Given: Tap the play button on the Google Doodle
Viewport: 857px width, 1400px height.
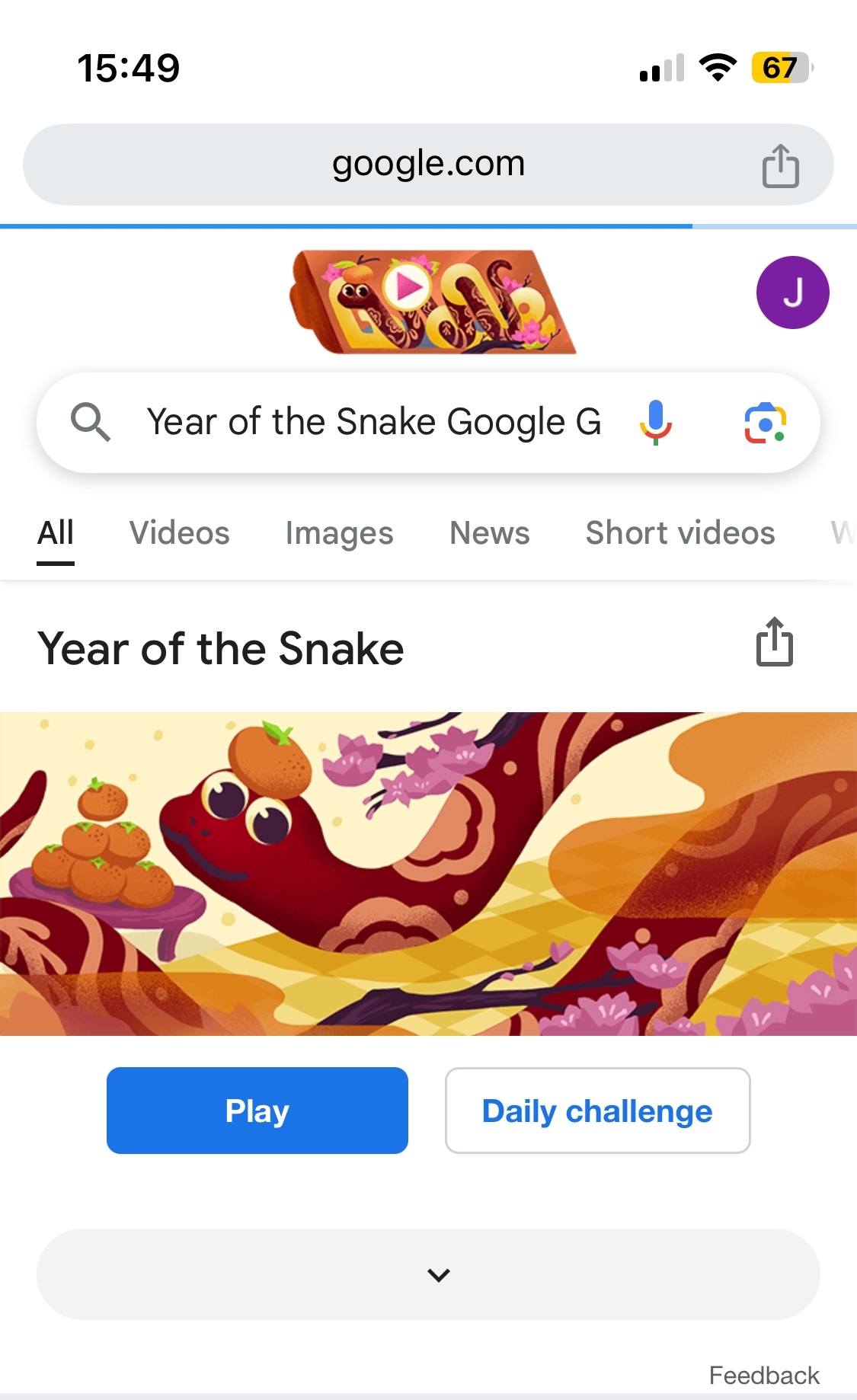Looking at the screenshot, I should pos(408,287).
